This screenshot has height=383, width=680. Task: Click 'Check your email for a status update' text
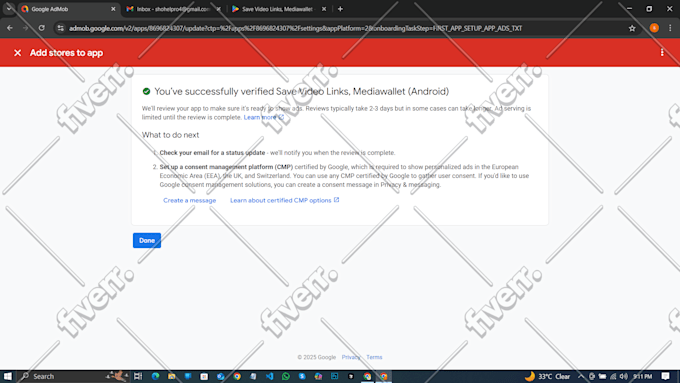[212, 153]
